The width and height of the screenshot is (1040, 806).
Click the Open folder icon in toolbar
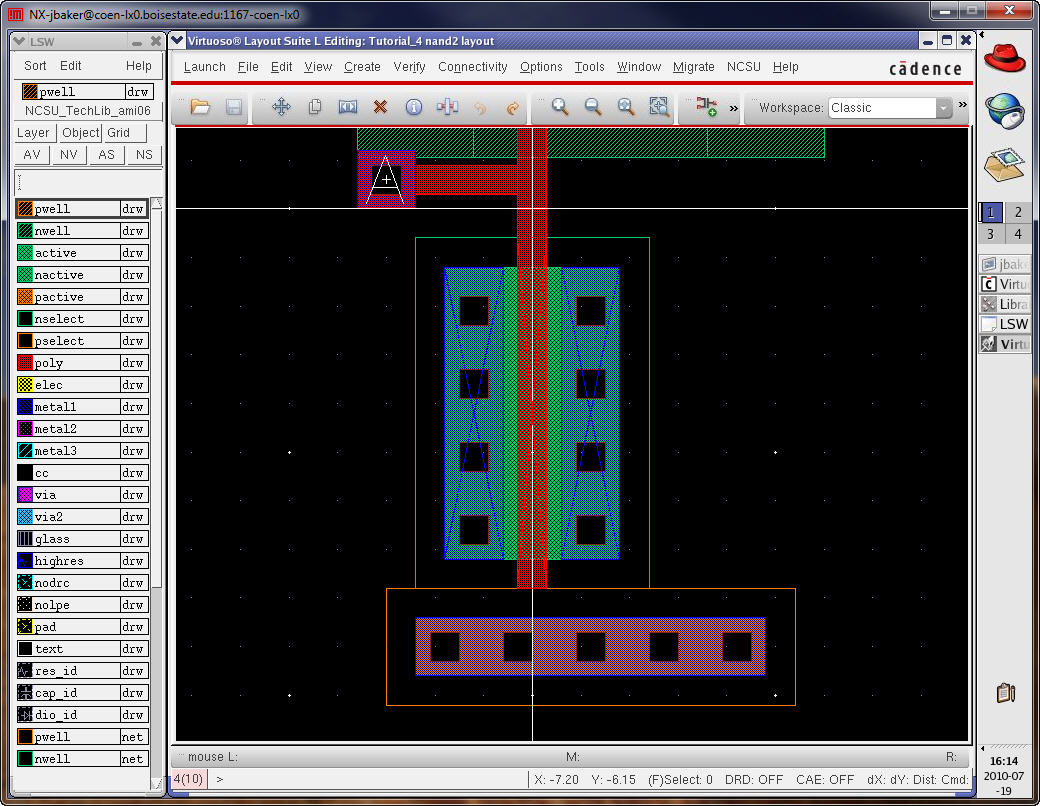tap(200, 107)
